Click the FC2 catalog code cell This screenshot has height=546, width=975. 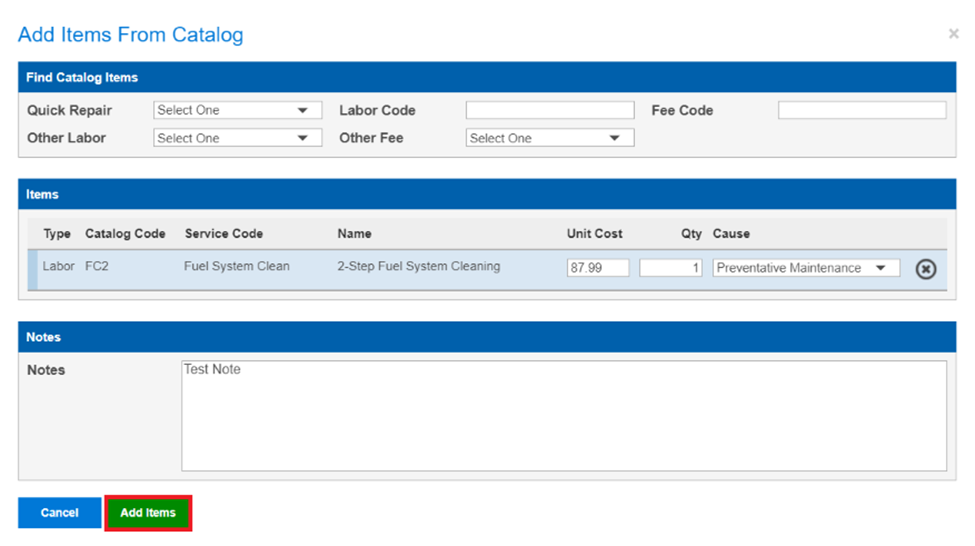(x=97, y=266)
